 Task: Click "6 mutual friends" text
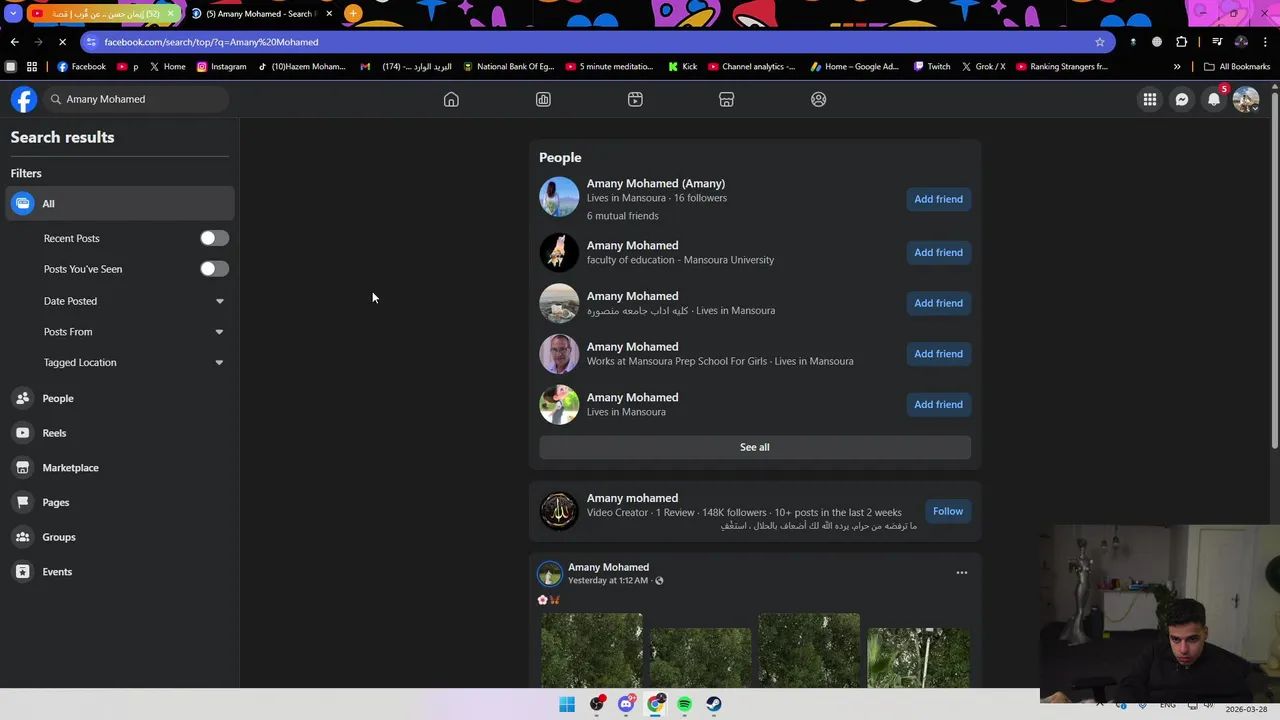[x=623, y=216]
